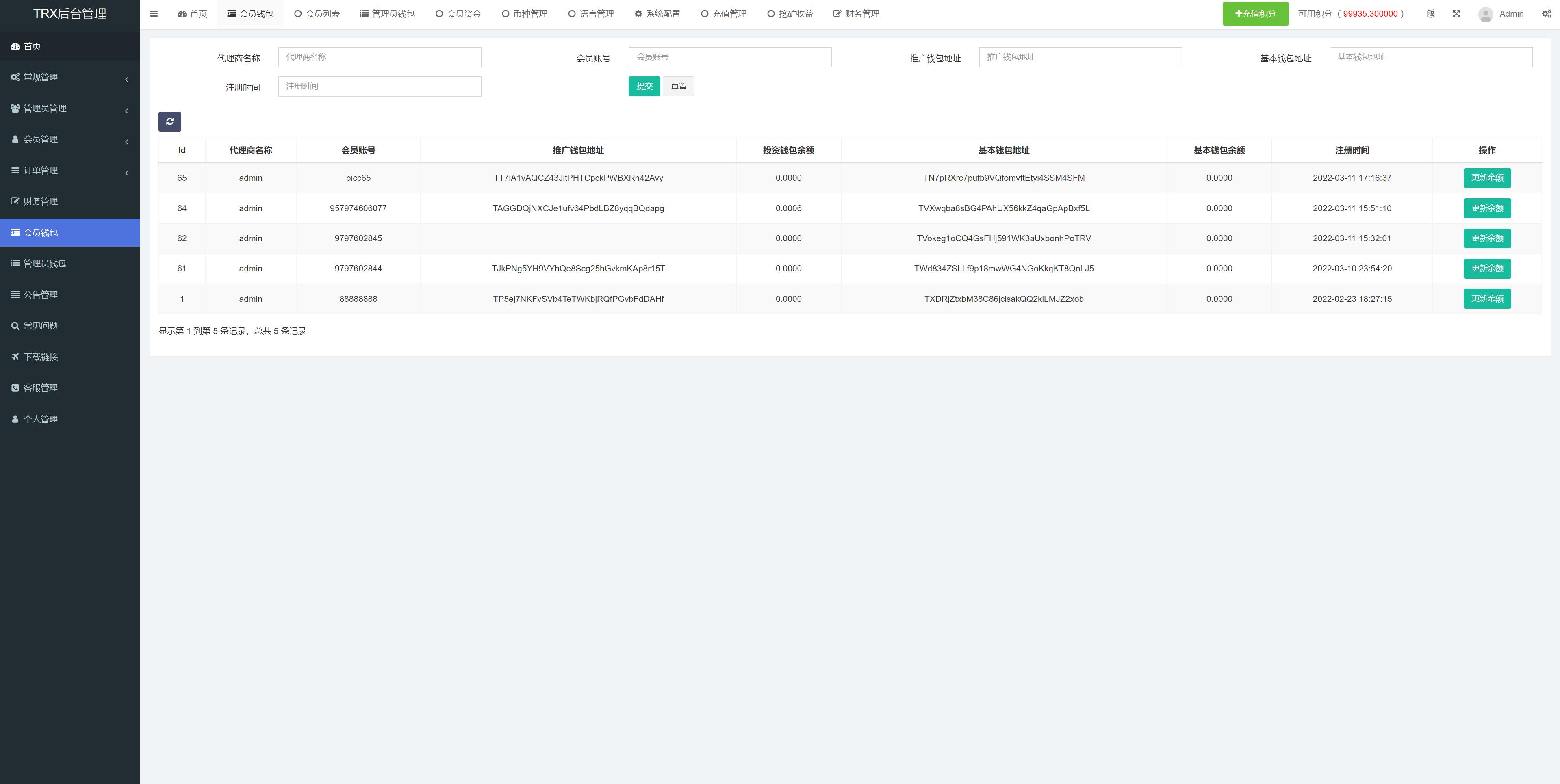The height and width of the screenshot is (784, 1560).
Task: Switch to the 会员资金 top tab
Action: (458, 13)
